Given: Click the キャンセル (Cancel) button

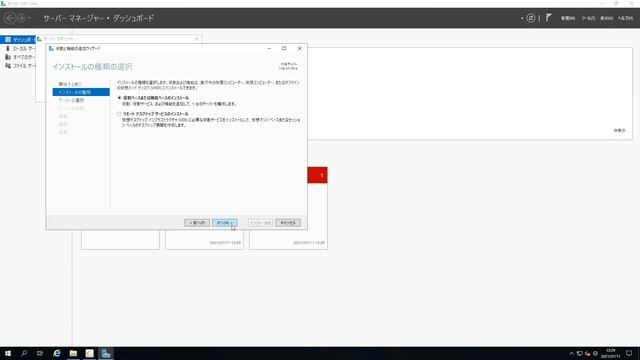Looking at the screenshot, I should 288,223.
